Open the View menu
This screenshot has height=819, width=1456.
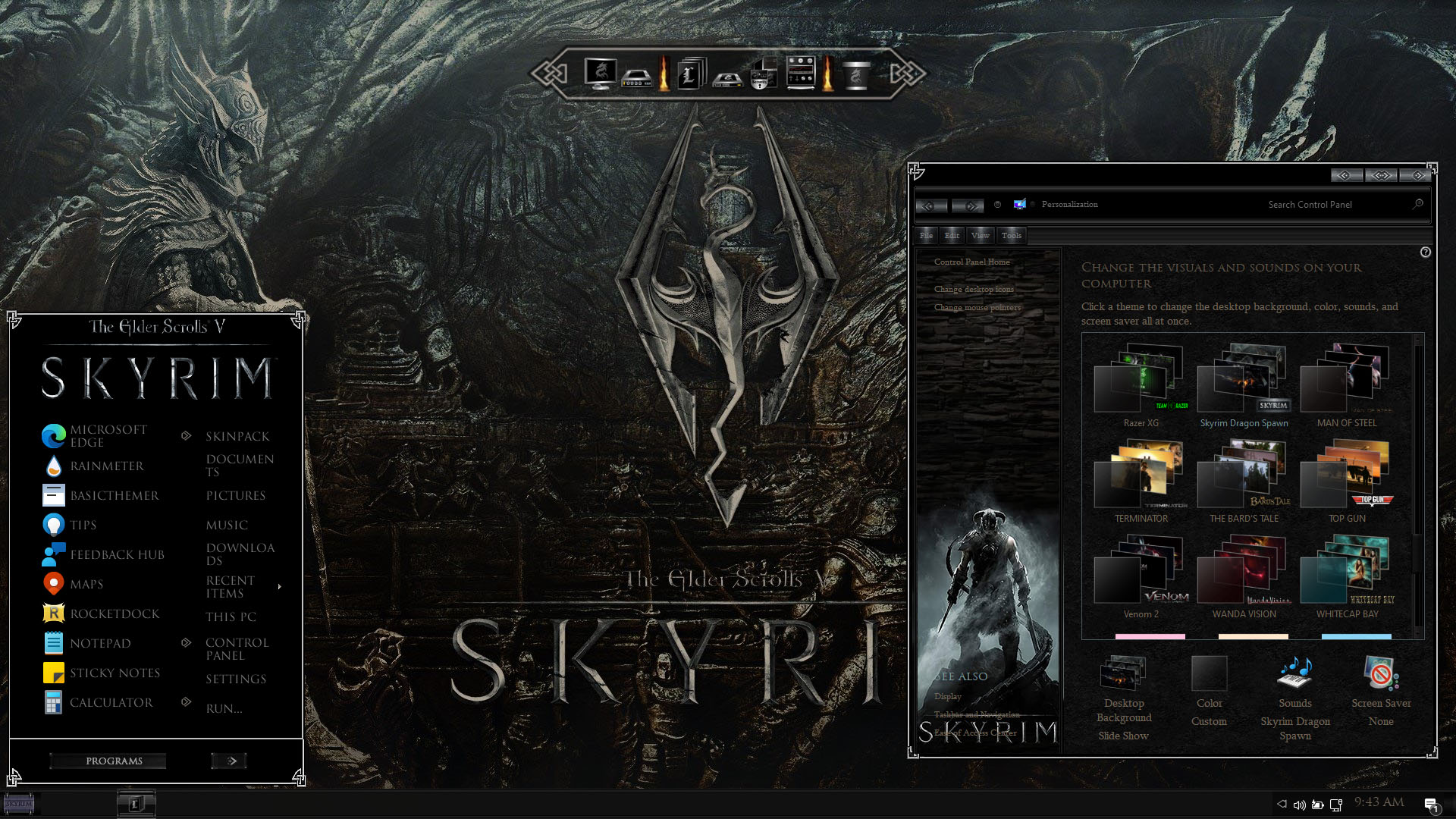[981, 235]
